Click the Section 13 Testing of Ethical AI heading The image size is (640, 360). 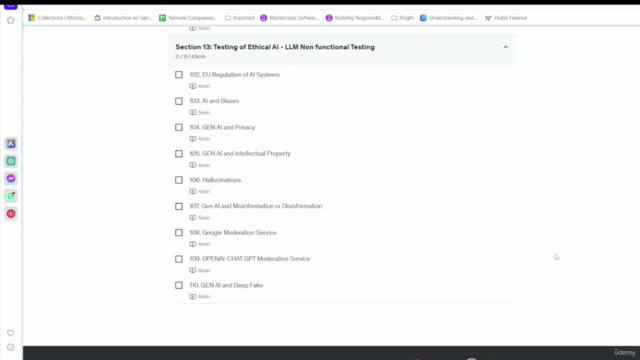click(275, 47)
